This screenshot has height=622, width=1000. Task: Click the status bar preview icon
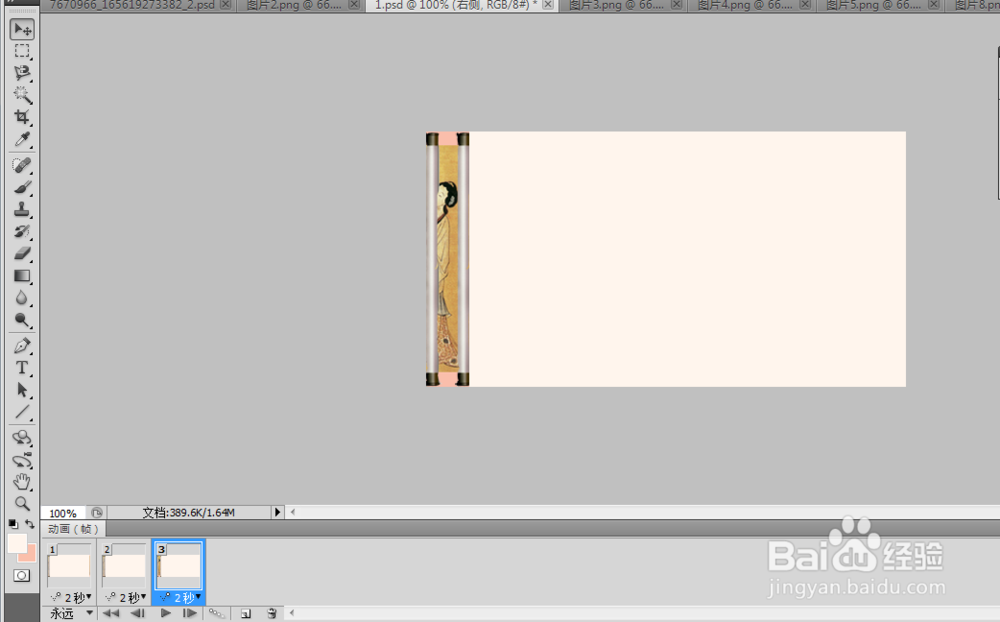pyautogui.click(x=96, y=512)
